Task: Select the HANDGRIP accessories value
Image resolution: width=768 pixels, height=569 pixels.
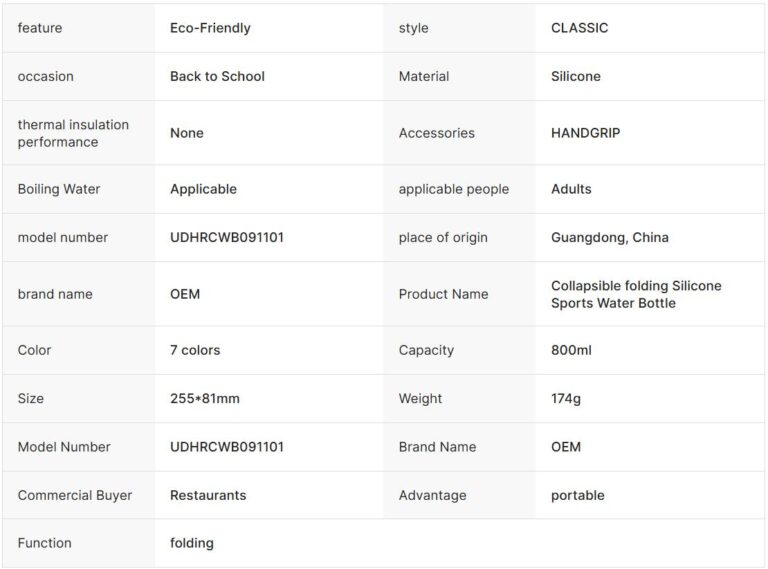Action: 585,133
